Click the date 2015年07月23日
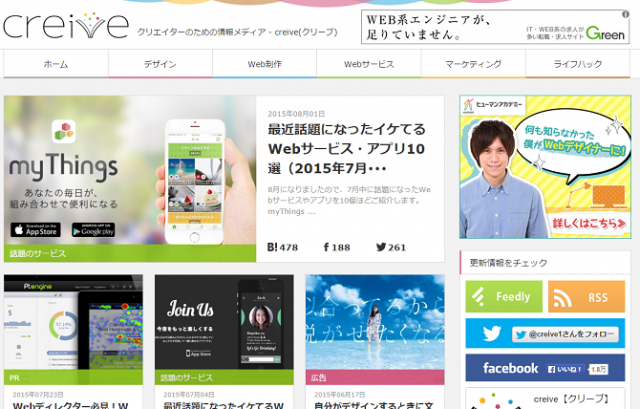 coord(38,395)
